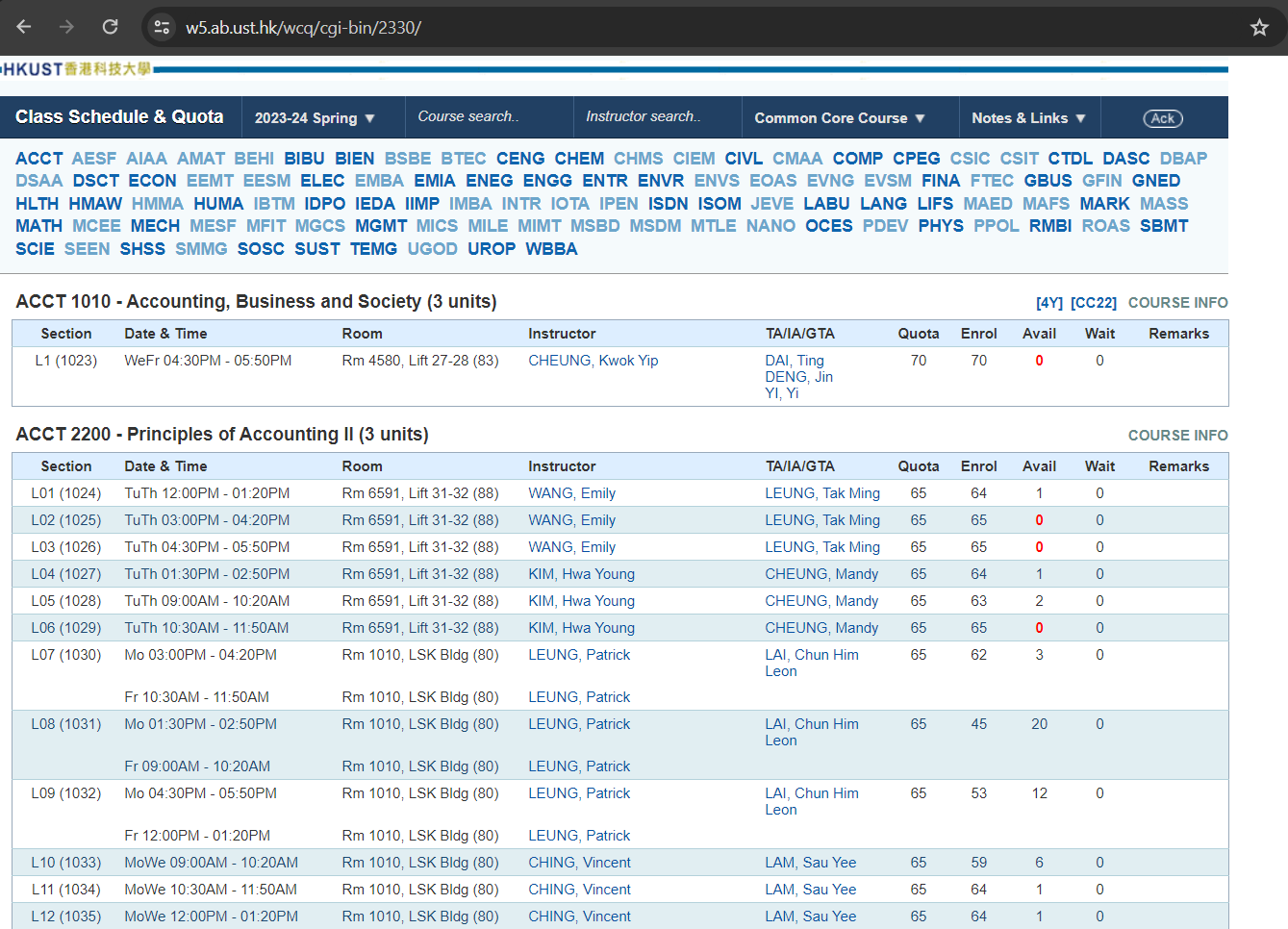The height and width of the screenshot is (929, 1288).
Task: Bookmark this page with star icon
Action: click(x=1259, y=27)
